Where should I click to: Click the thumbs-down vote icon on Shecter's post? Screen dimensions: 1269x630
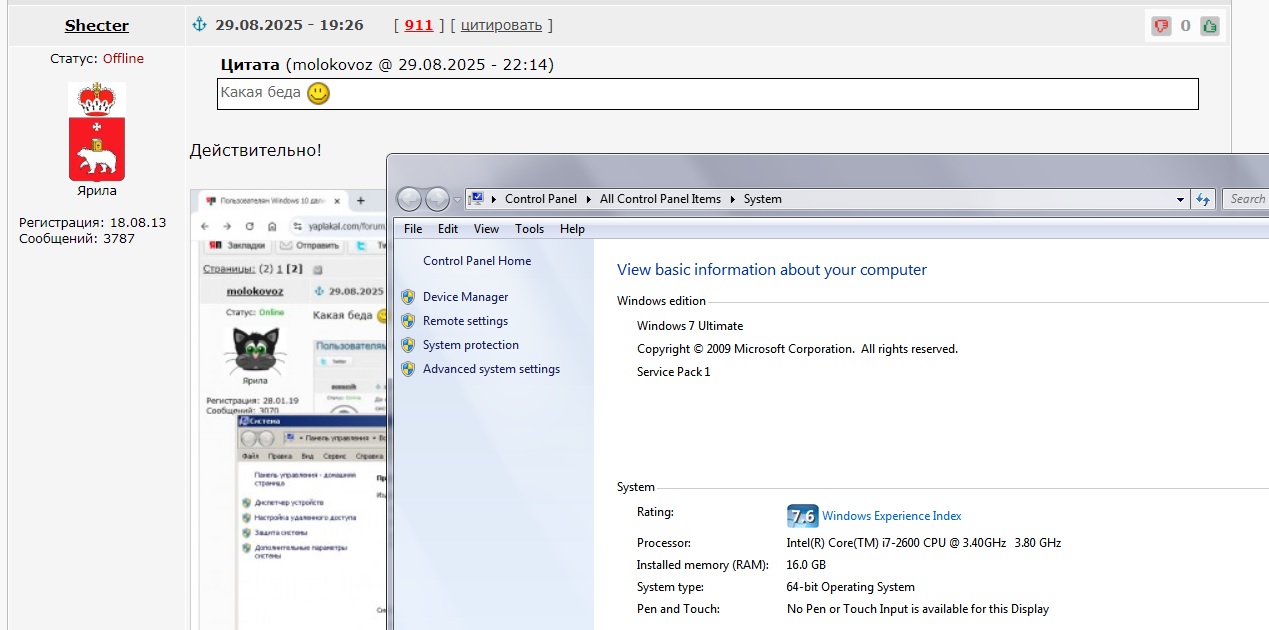coord(1161,26)
